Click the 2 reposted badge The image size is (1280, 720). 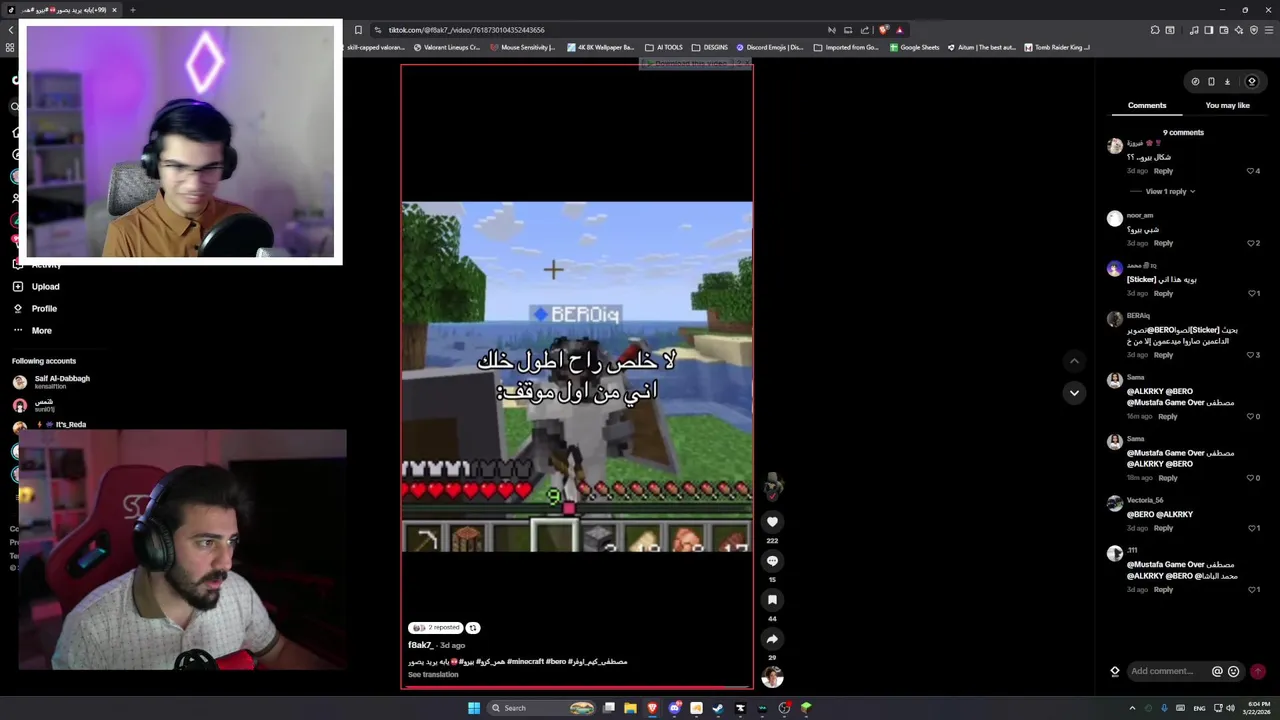[x=435, y=628]
